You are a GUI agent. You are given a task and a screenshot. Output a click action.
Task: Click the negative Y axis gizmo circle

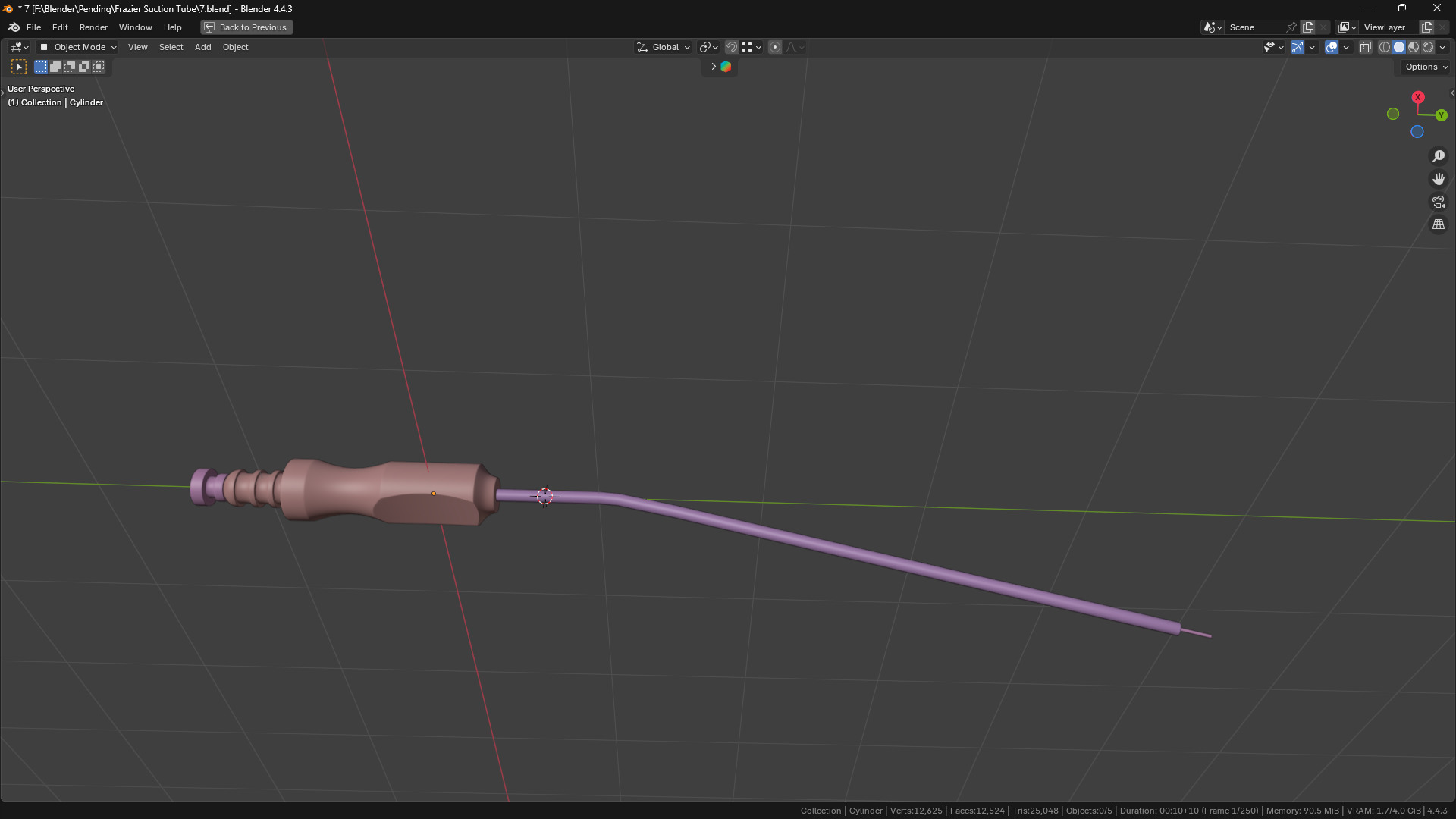coord(1393,114)
